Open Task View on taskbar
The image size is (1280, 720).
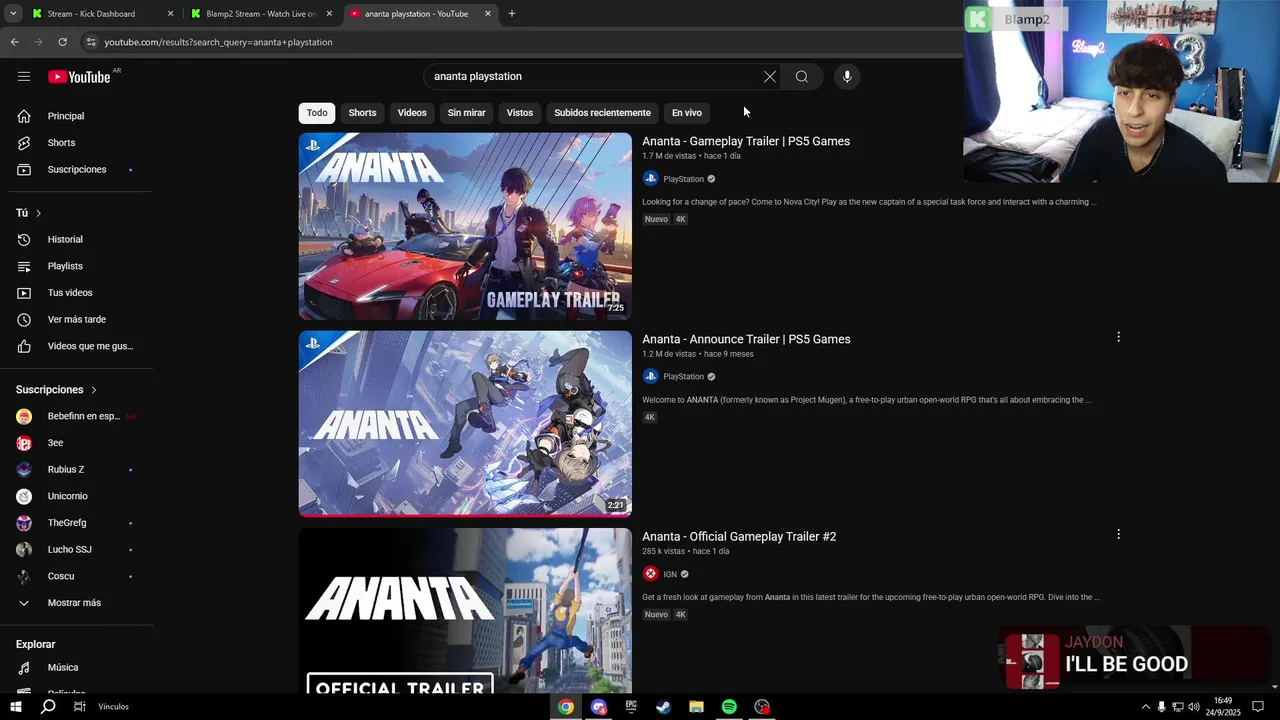(x=79, y=707)
